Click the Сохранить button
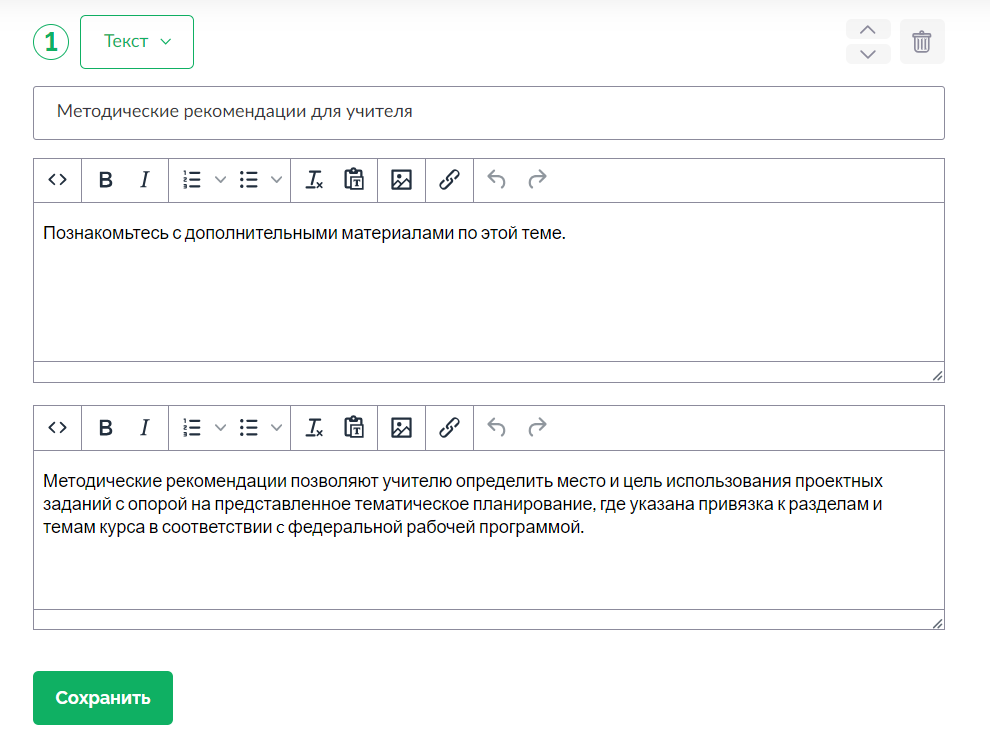Screen dimensions: 990x737 tap(103, 698)
